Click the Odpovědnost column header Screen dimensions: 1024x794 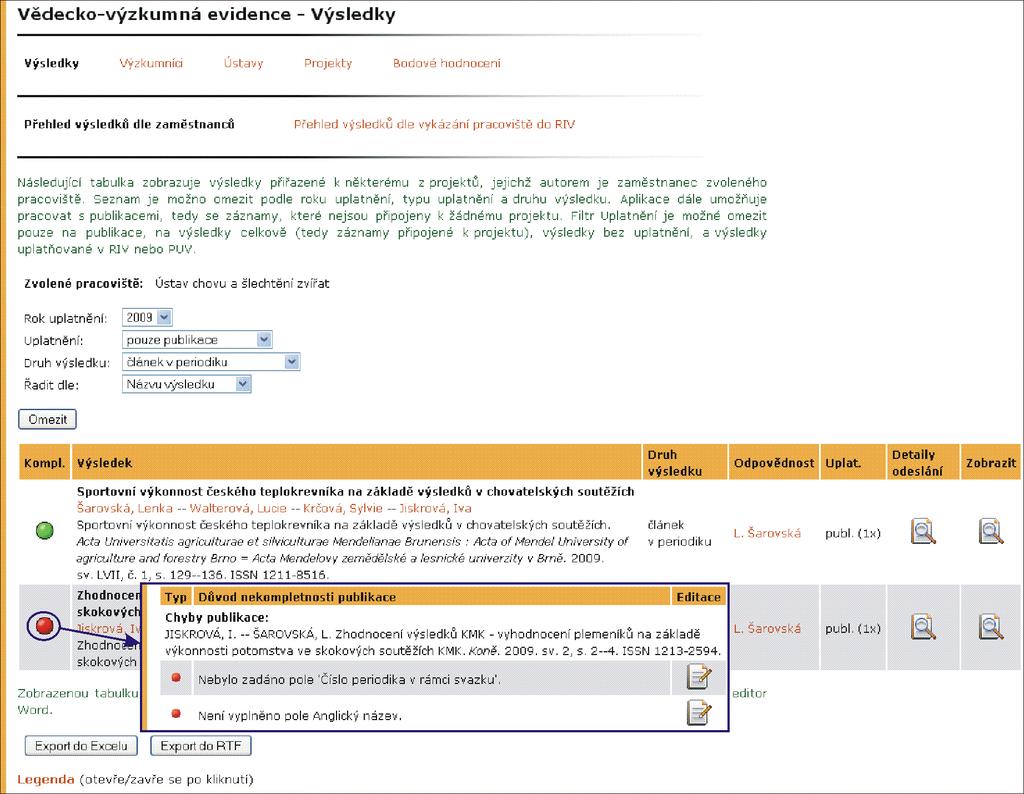pyautogui.click(x=774, y=462)
